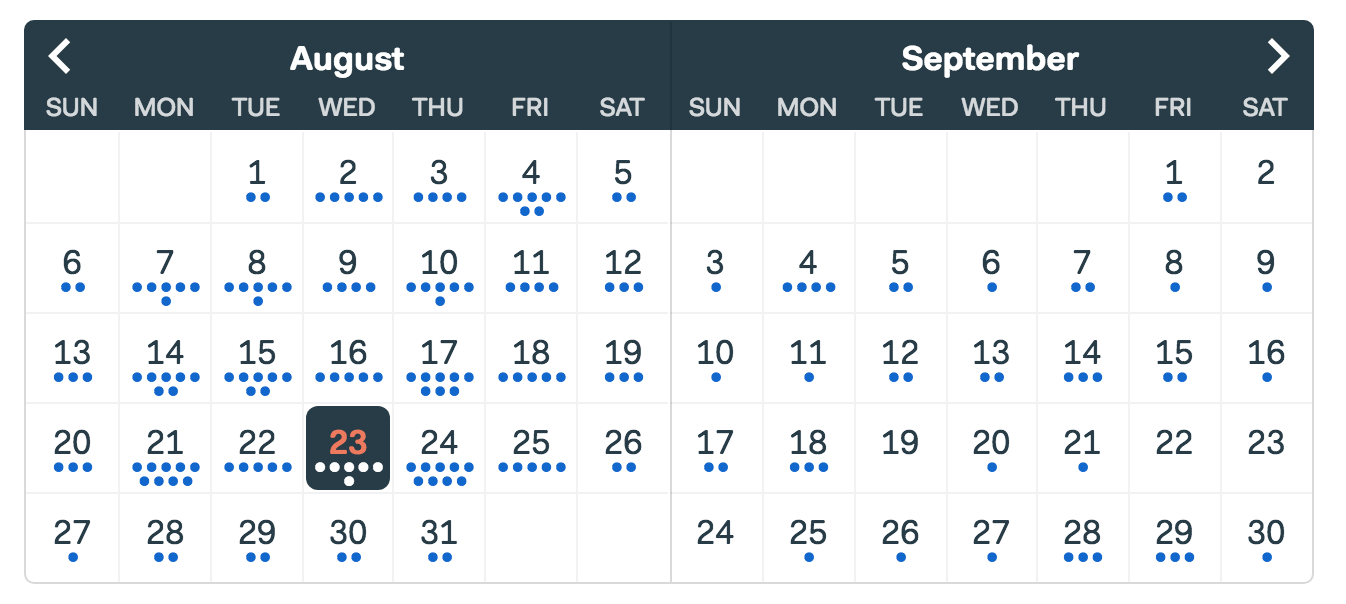This screenshot has width=1346, height=604.
Task: Select August 17 in the calendar
Action: point(439,358)
